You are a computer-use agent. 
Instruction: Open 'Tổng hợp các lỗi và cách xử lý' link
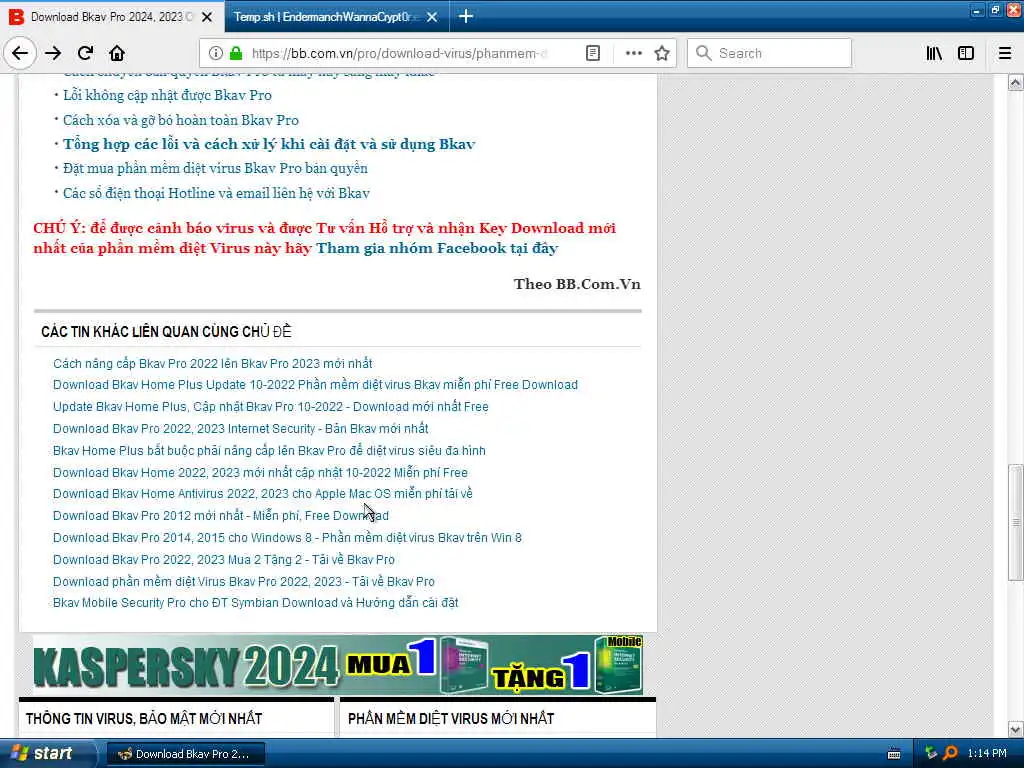(269, 144)
